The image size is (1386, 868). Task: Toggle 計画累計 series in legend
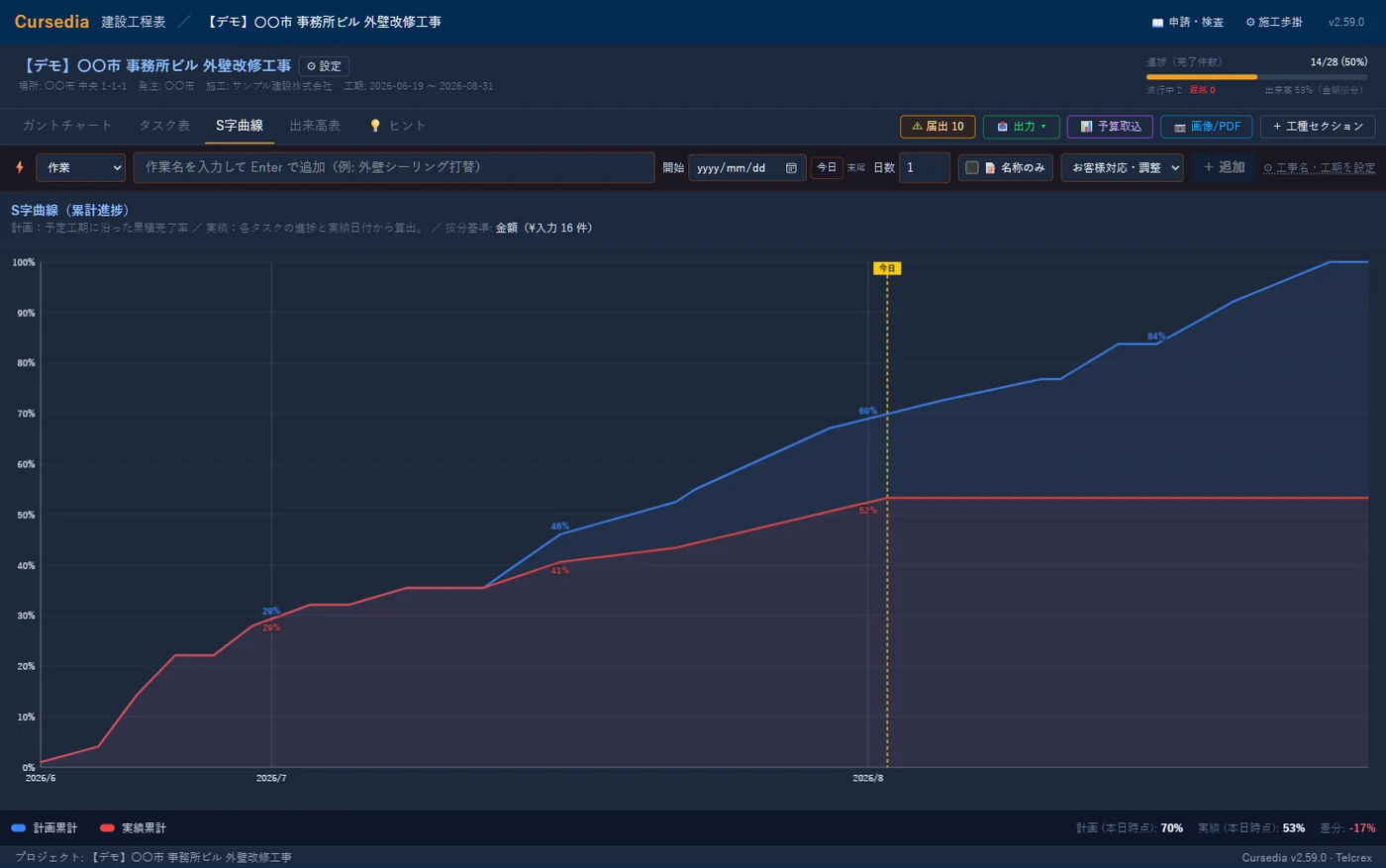coord(45,827)
